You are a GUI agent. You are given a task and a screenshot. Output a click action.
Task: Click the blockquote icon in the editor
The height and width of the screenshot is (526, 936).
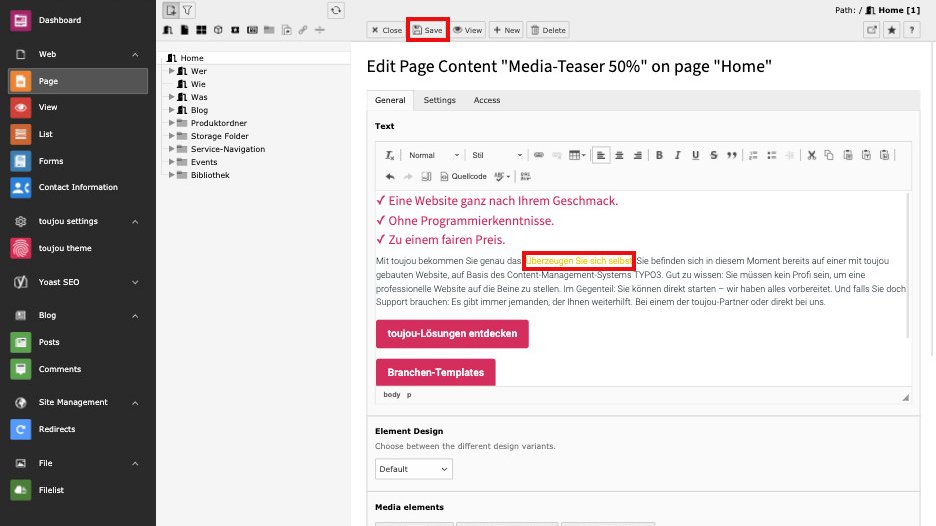tap(732, 155)
